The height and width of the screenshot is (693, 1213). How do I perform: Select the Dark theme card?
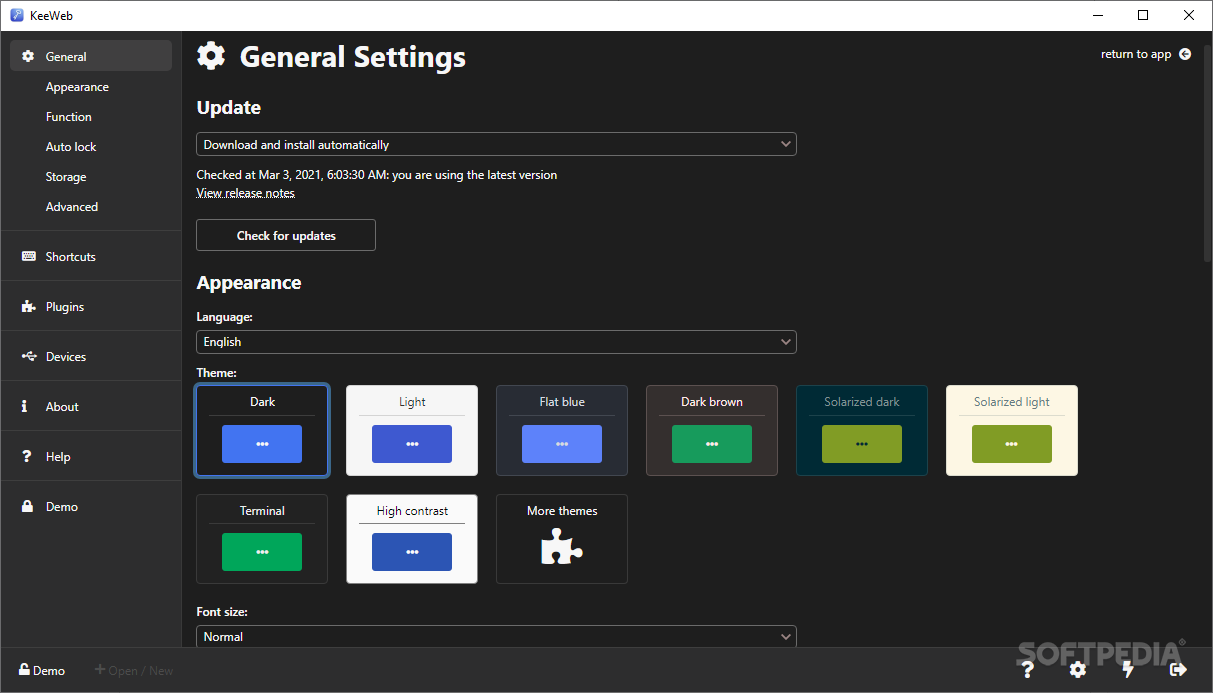coord(262,430)
